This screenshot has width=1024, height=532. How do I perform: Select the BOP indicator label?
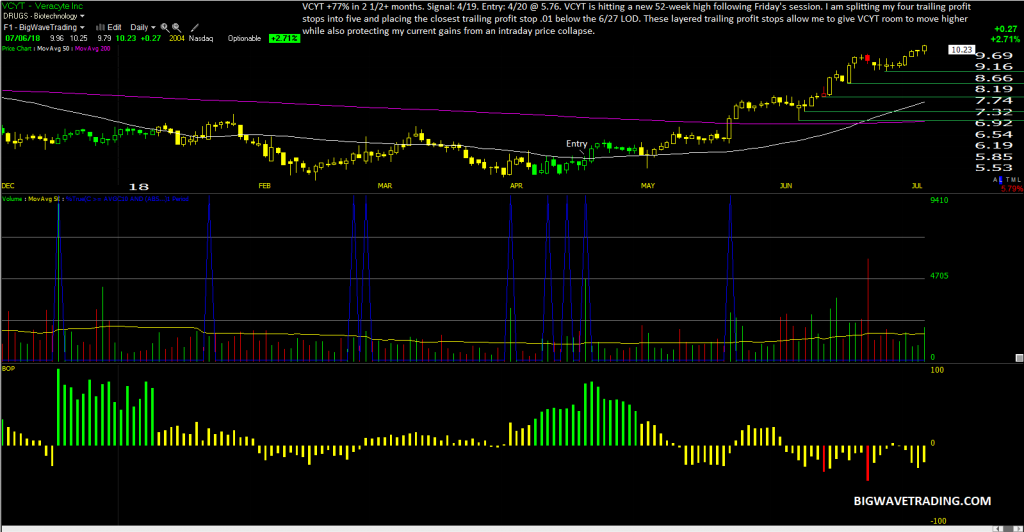[8, 369]
